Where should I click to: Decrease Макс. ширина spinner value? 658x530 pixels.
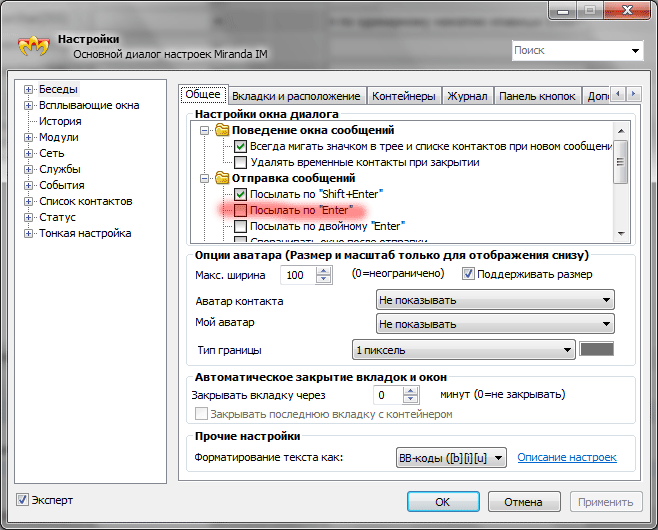(323, 279)
